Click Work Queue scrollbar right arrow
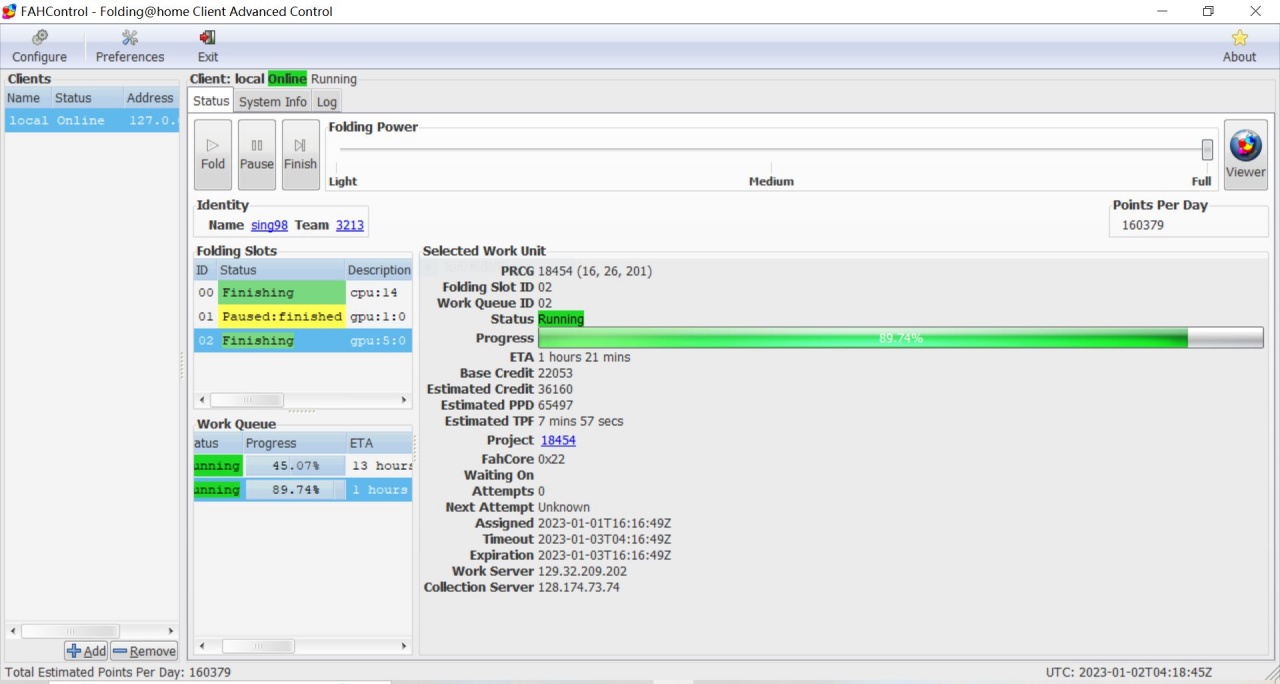1280x684 pixels. (x=404, y=646)
